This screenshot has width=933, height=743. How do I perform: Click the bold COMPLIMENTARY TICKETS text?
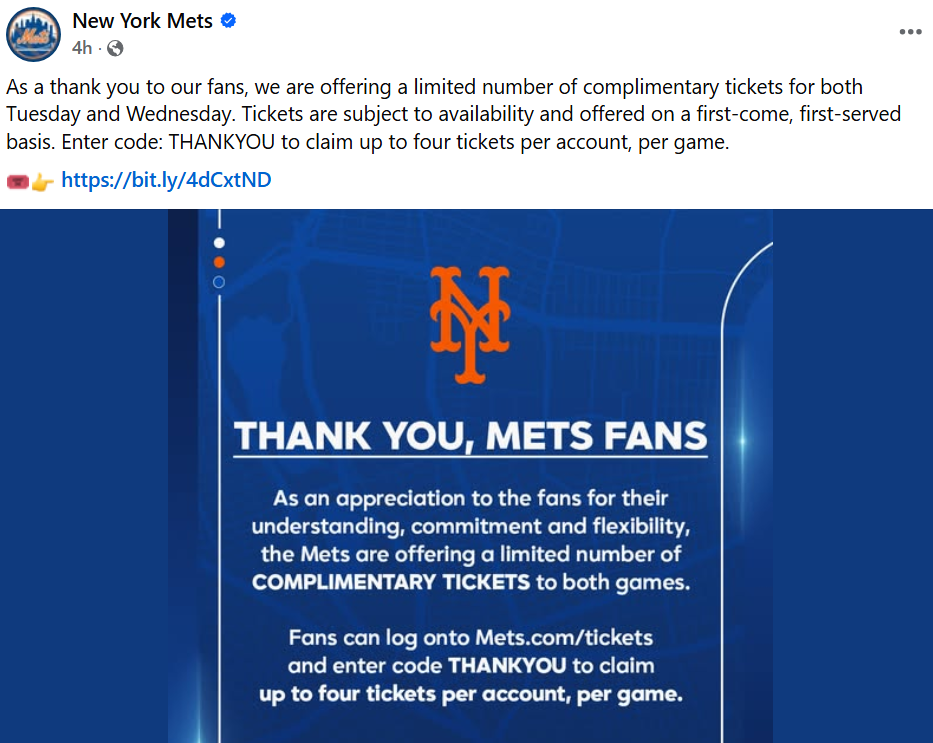(x=392, y=582)
